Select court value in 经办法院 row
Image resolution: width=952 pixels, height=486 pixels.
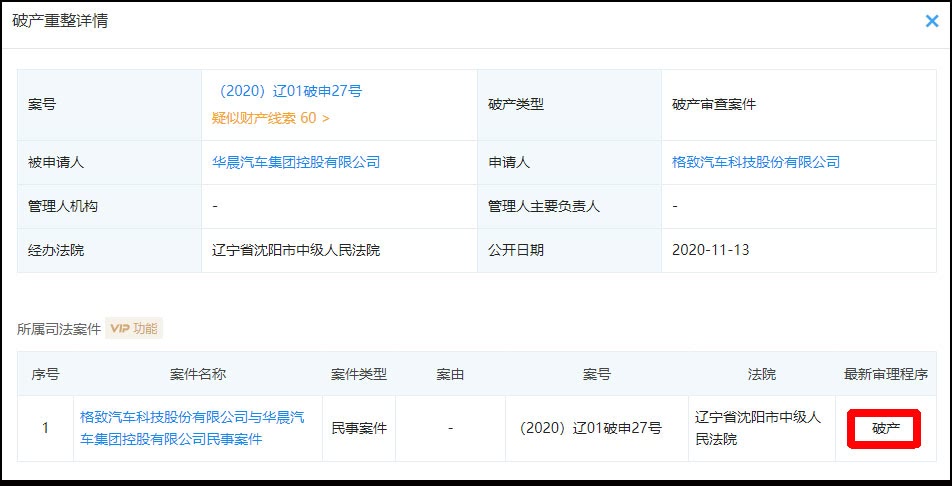(x=296, y=250)
